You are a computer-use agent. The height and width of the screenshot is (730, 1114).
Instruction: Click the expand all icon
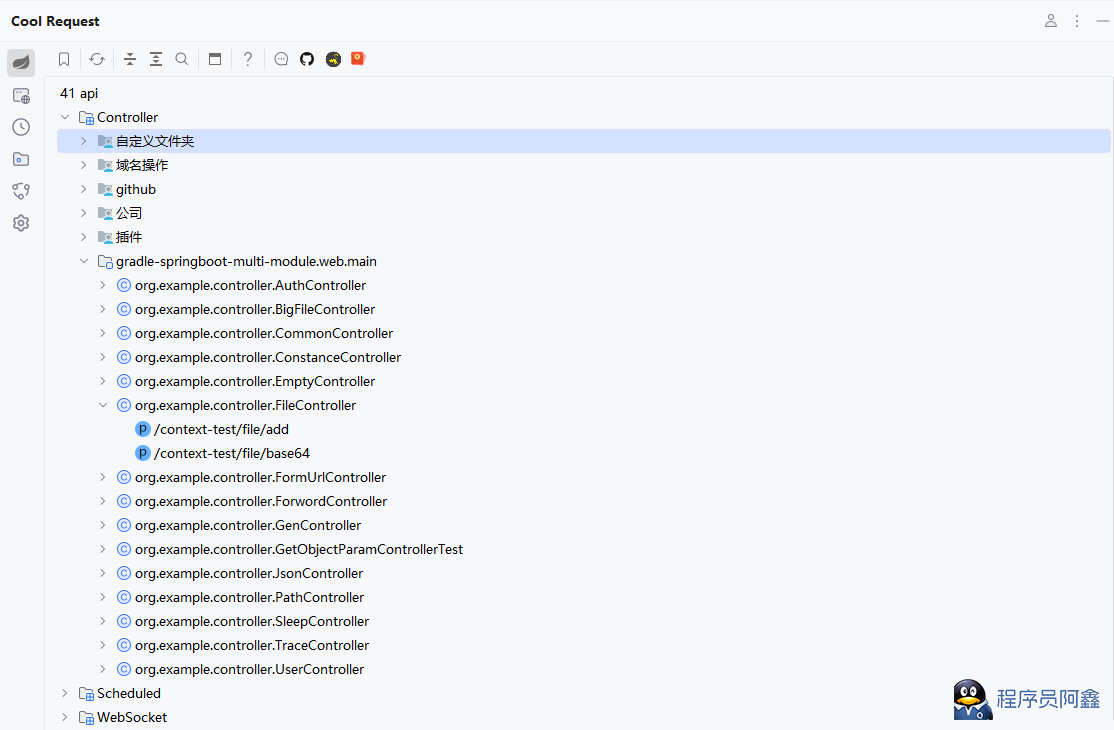[x=156, y=59]
